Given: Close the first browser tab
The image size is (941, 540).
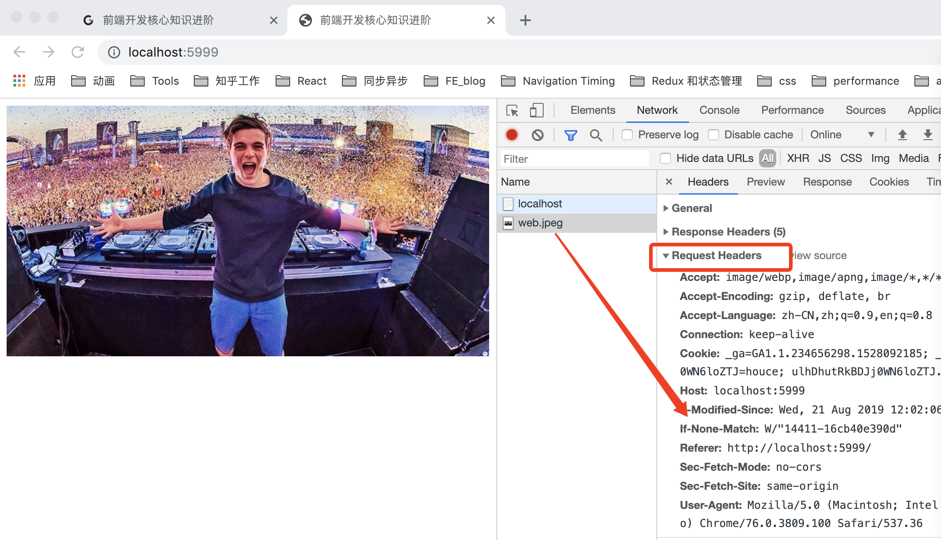Looking at the screenshot, I should pyautogui.click(x=274, y=20).
